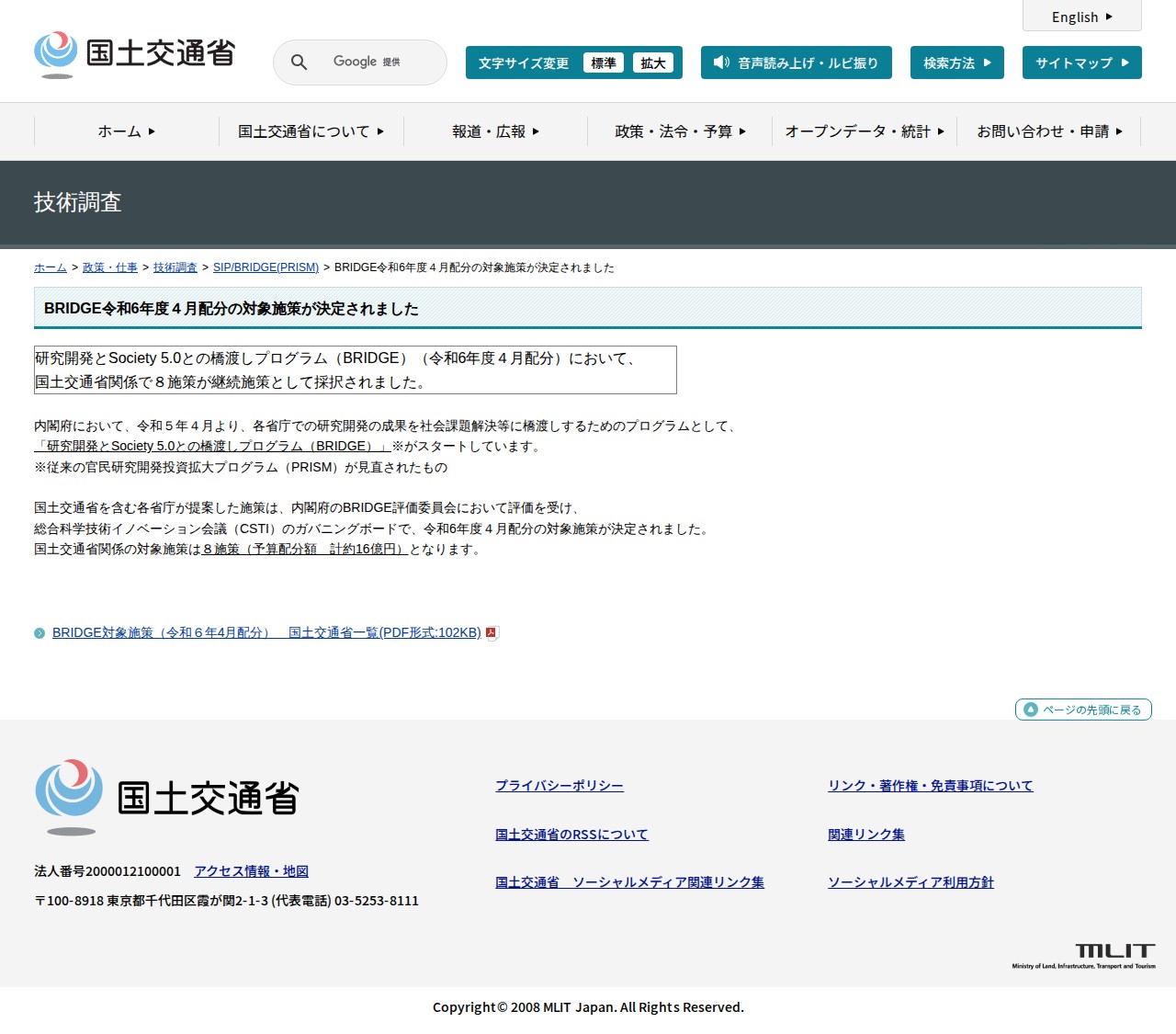This screenshot has height=1034, width=1176.
Task: Click the PDF icon beside the BRIDGE link
Action: click(492, 632)
